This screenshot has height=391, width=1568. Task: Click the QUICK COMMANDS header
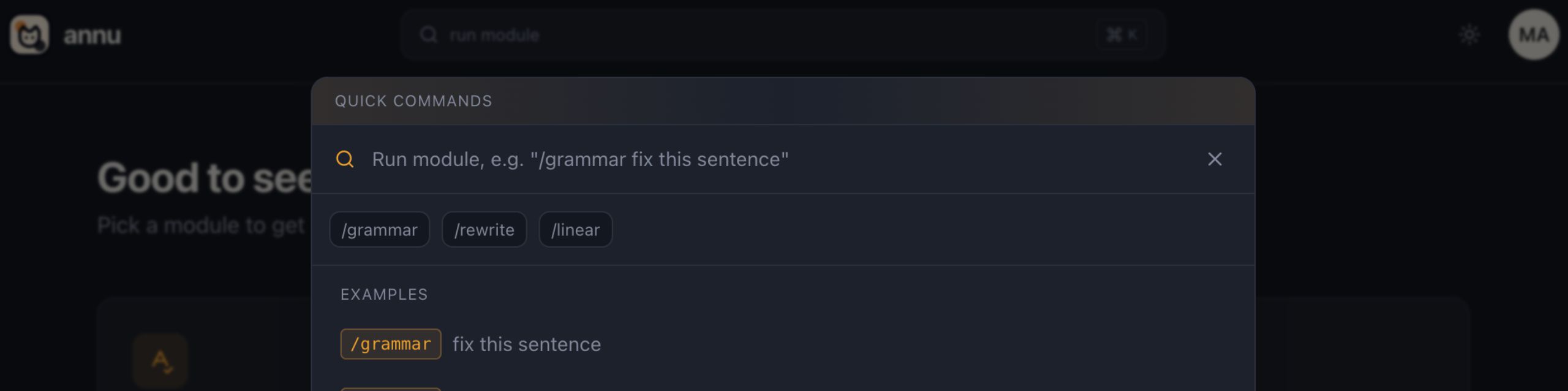point(413,101)
